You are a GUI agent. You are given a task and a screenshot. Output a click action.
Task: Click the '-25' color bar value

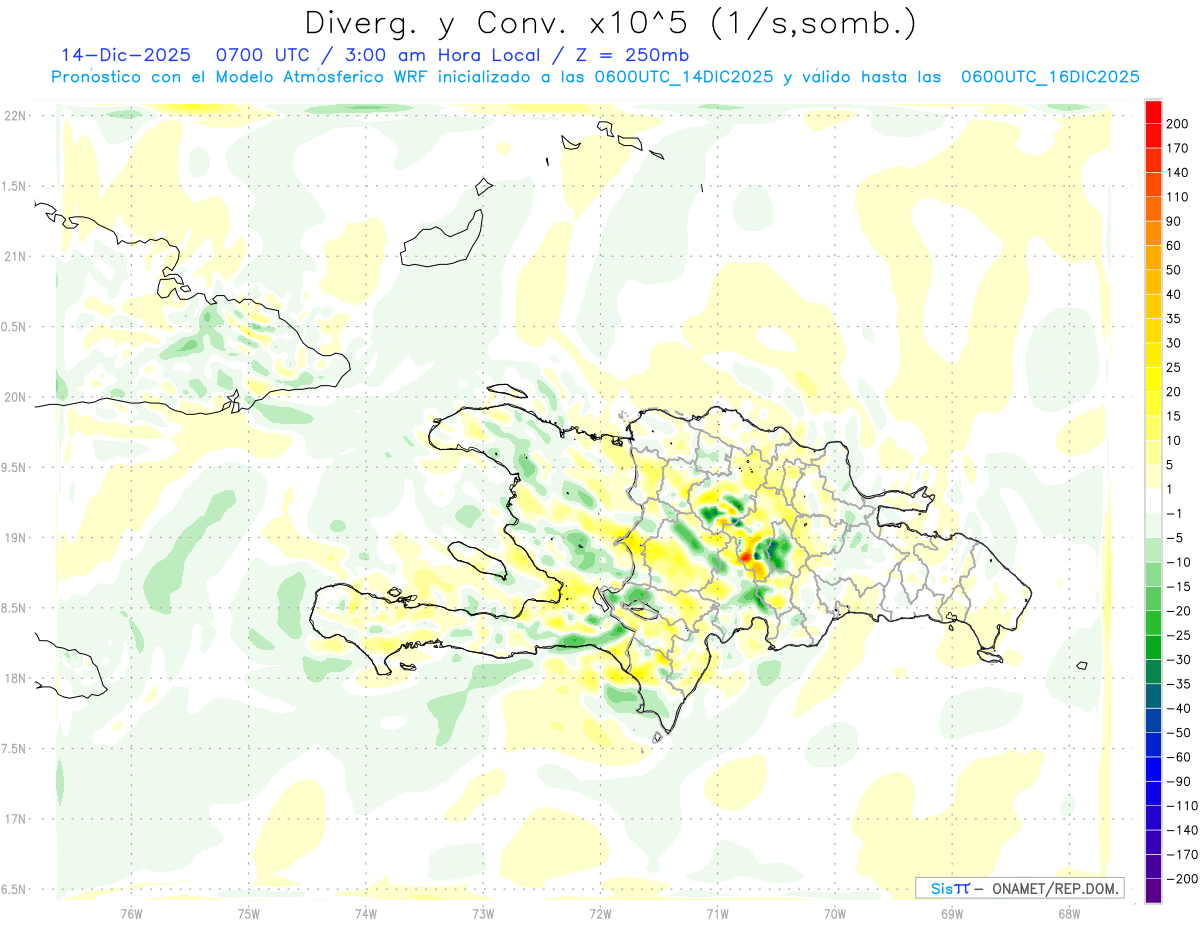(x=1181, y=635)
